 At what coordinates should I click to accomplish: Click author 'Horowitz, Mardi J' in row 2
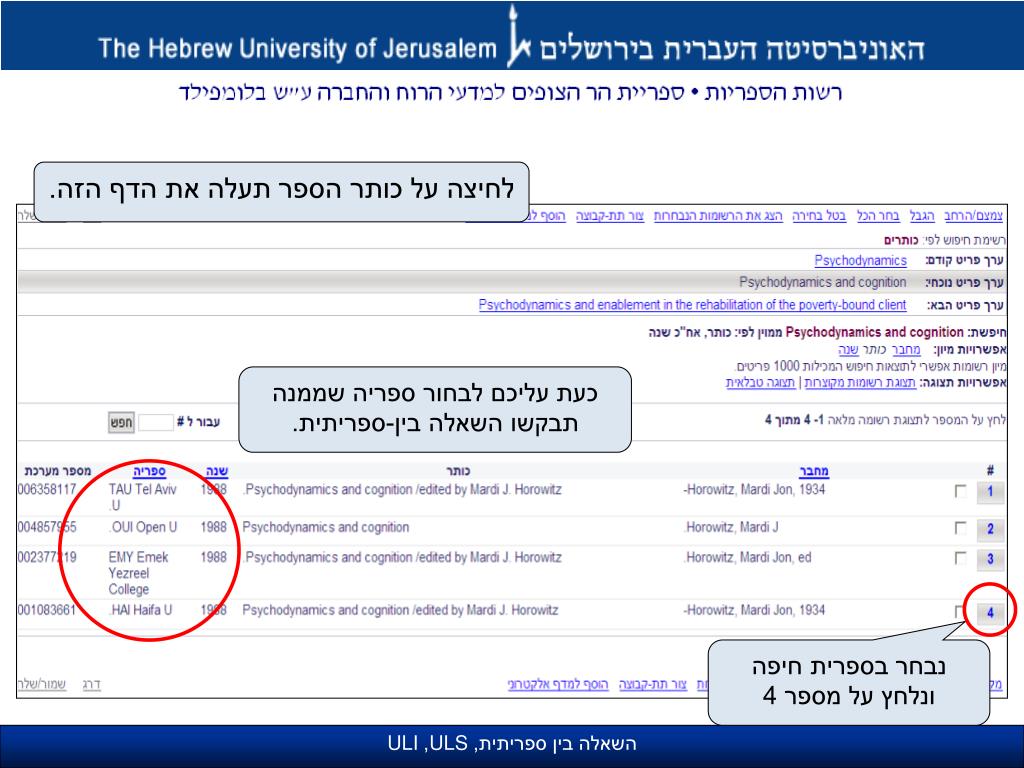pos(731,527)
